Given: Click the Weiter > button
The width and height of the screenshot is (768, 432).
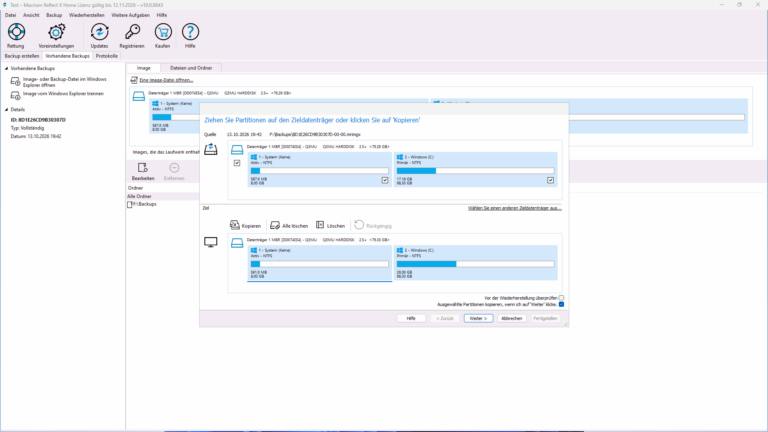Looking at the screenshot, I should tap(479, 318).
